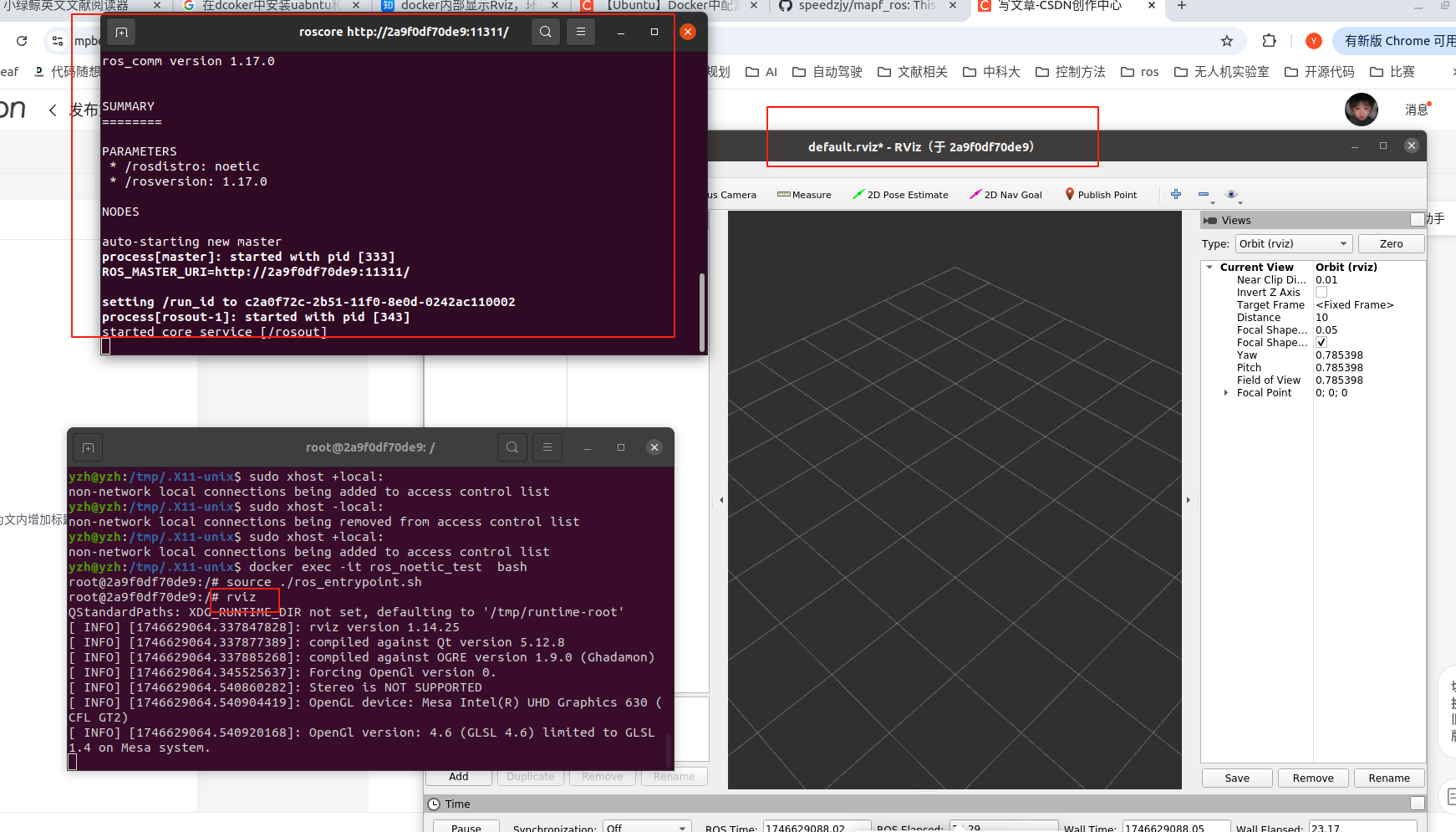This screenshot has height=832, width=1456.
Task: Open the Chrome profile avatar Y
Action: click(x=1314, y=41)
